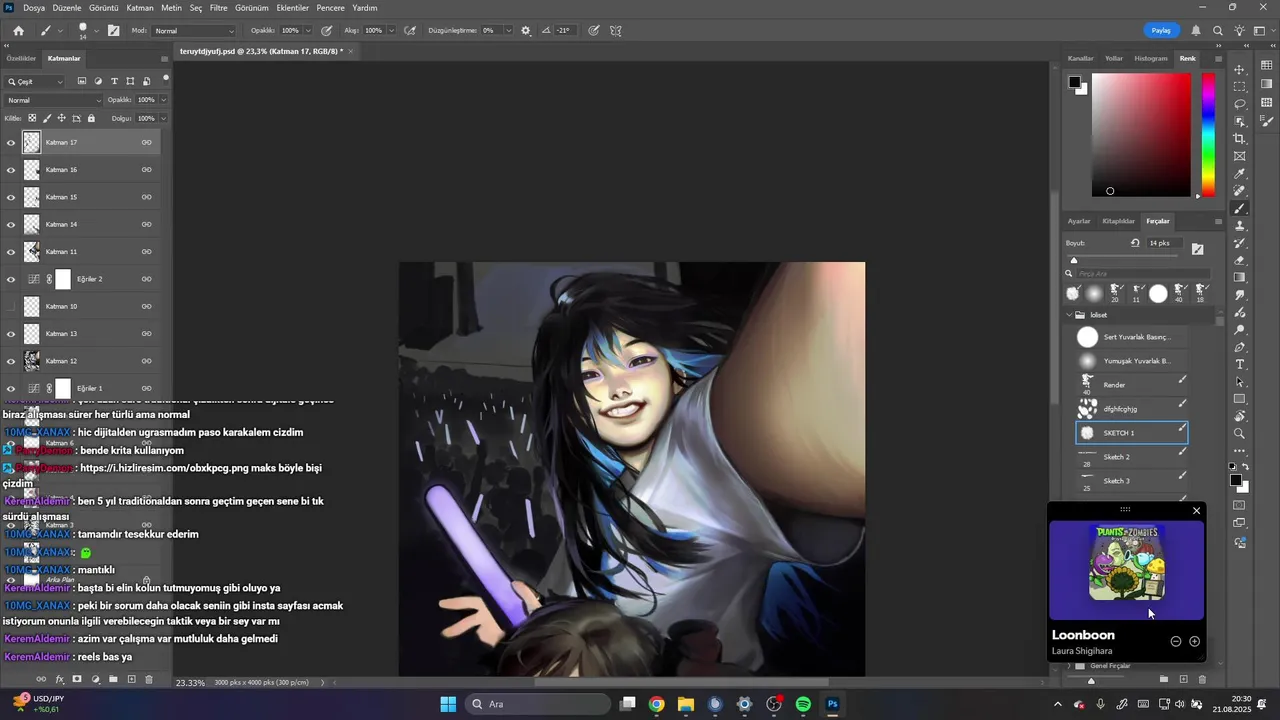This screenshot has width=1280, height=720.
Task: Add layer mask at Layers panel bottom
Action: tap(77, 679)
